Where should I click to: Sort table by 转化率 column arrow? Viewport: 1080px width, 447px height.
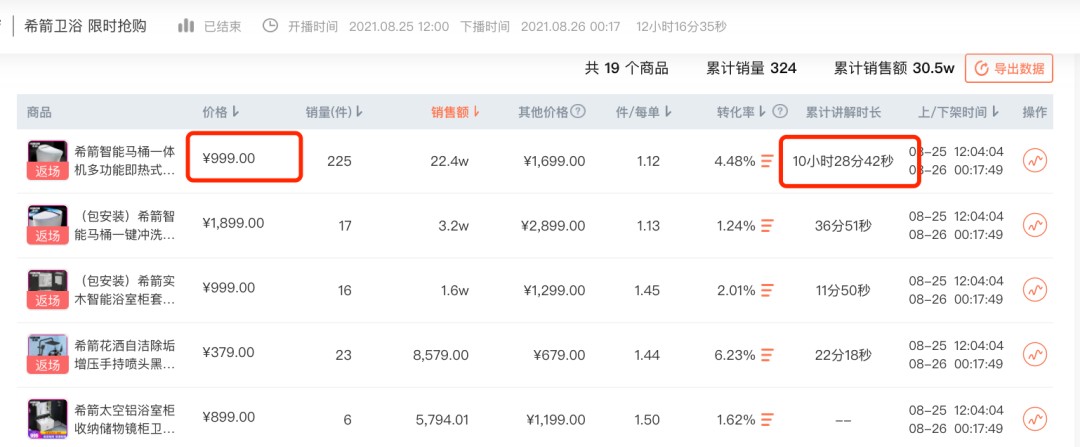pos(761,112)
